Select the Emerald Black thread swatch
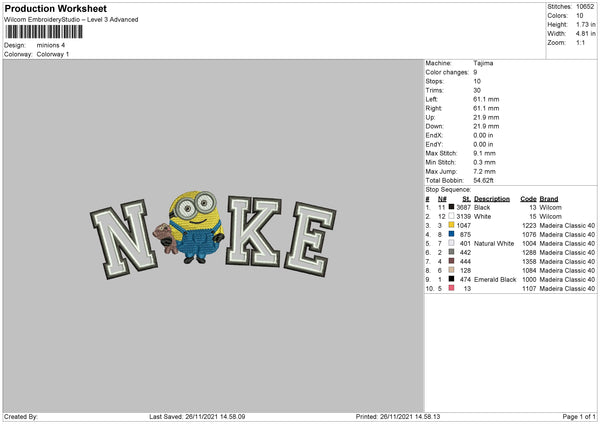This screenshot has width=600, height=424. point(451,279)
